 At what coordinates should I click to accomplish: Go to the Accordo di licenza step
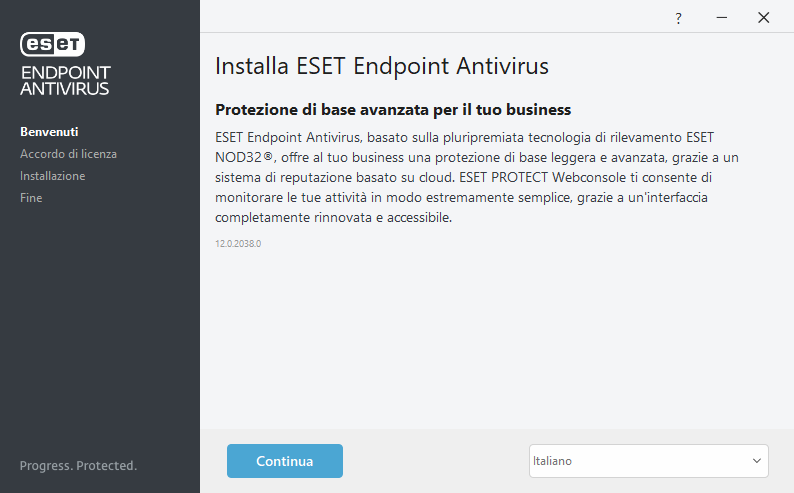coord(68,154)
